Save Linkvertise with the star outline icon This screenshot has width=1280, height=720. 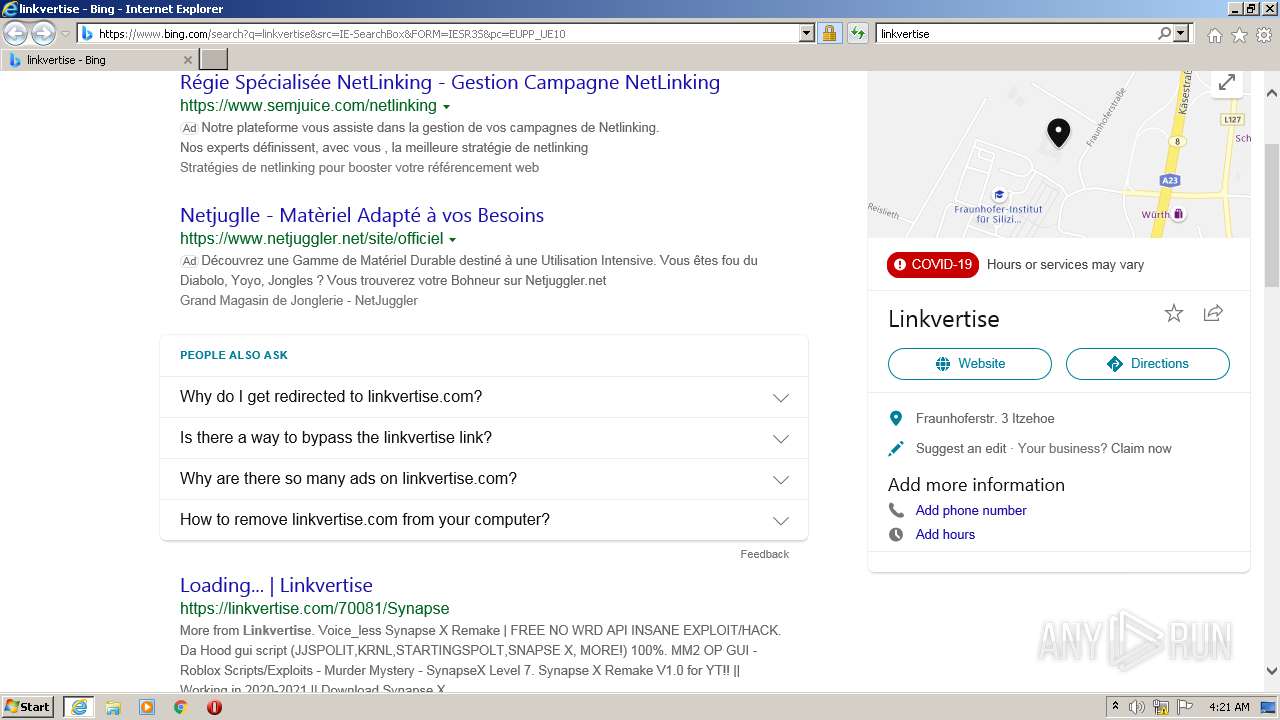coord(1174,313)
